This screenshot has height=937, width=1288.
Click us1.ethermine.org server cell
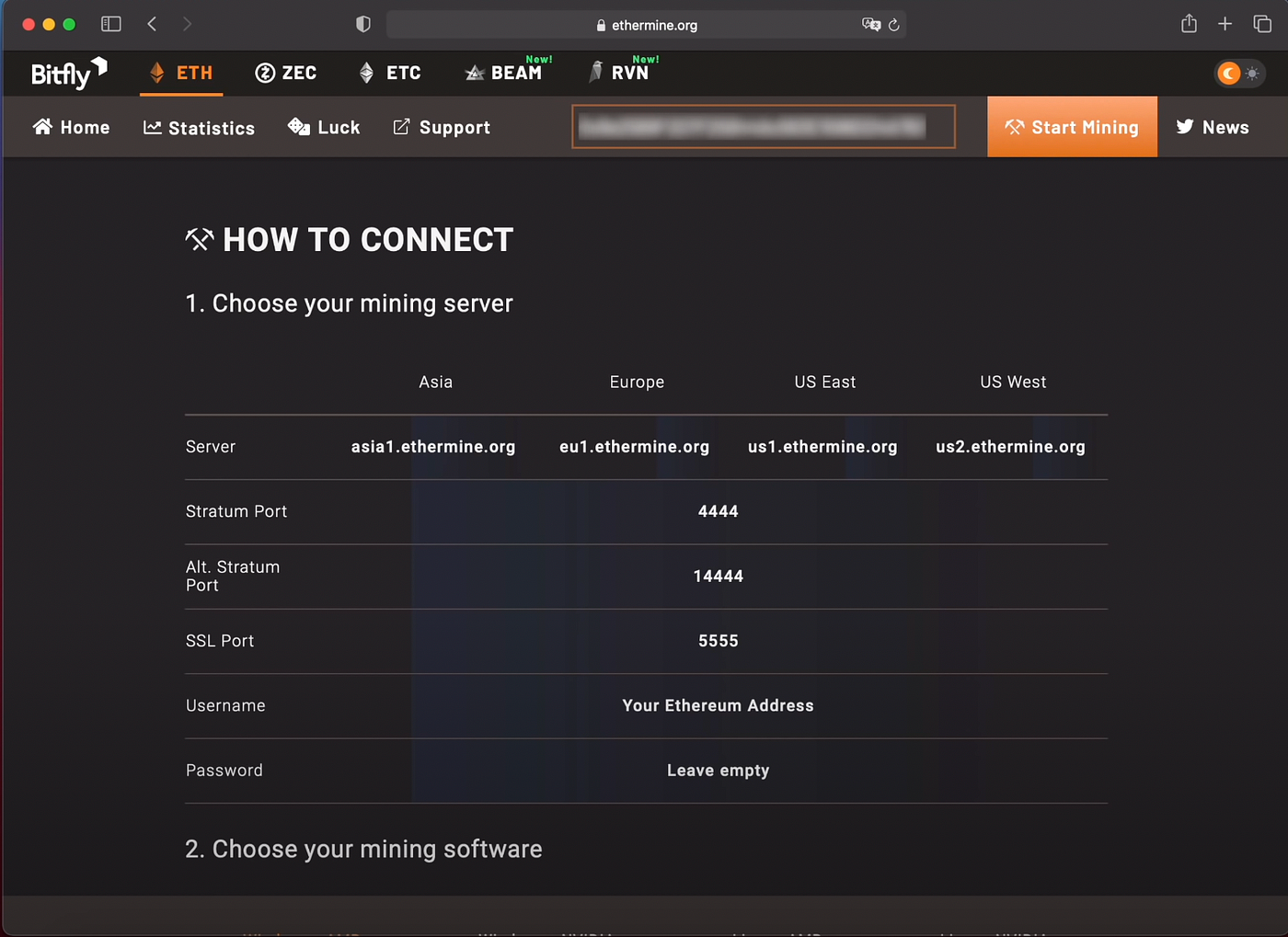click(x=822, y=447)
